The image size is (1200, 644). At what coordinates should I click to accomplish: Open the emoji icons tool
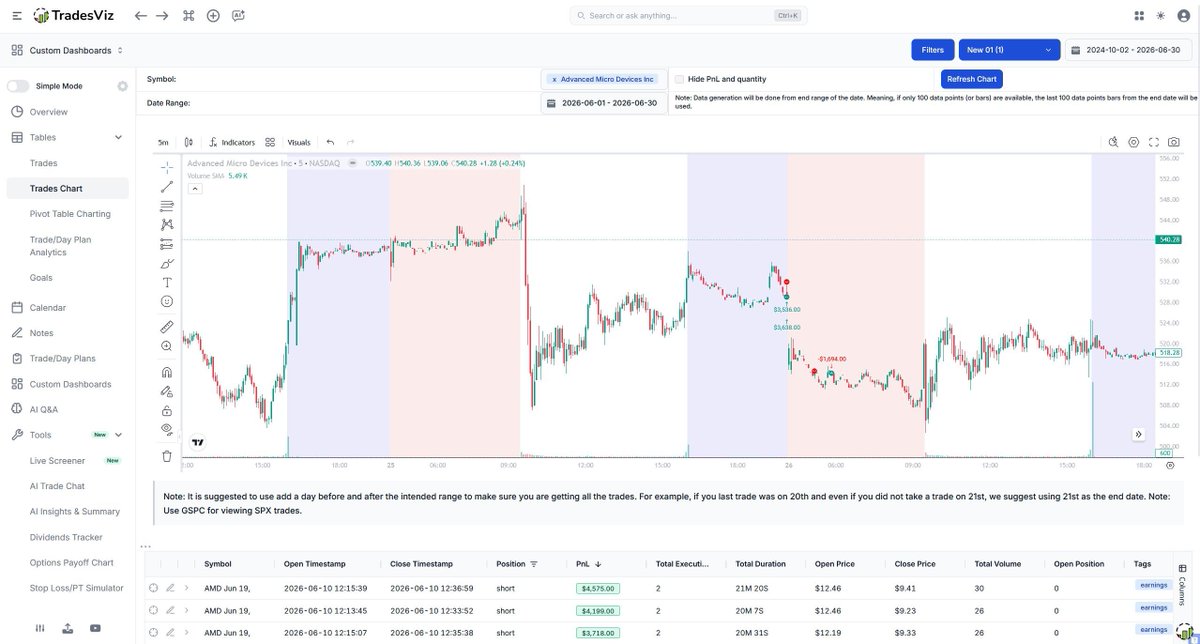click(167, 301)
